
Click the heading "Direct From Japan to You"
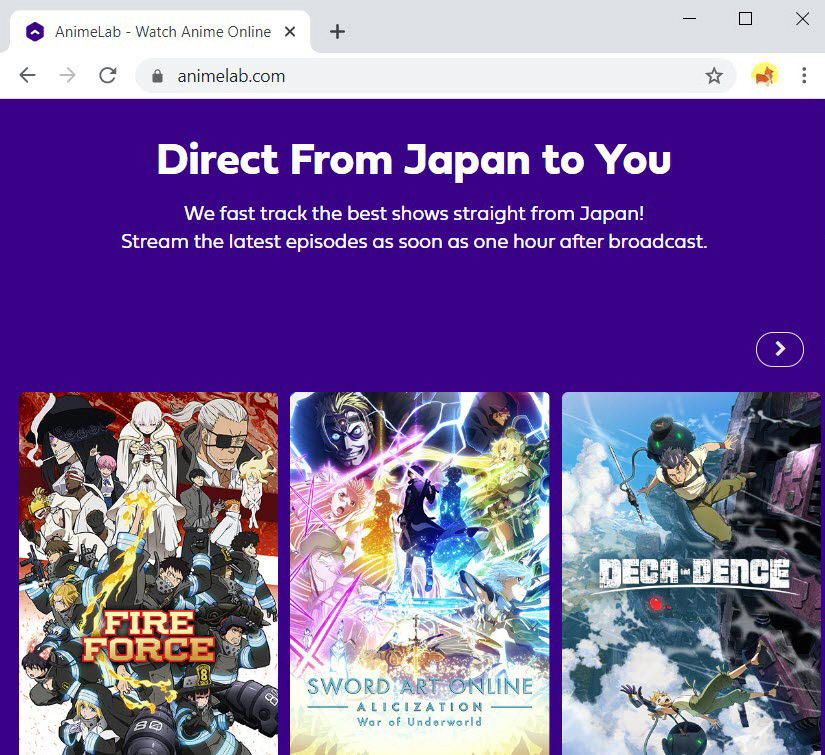[414, 160]
